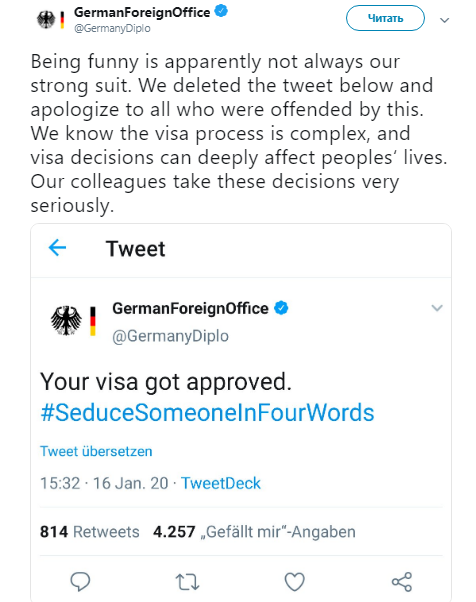The height and width of the screenshot is (602, 476).
Task: Open the embedded @GermanyDiplo handle
Action: [x=170, y=336]
